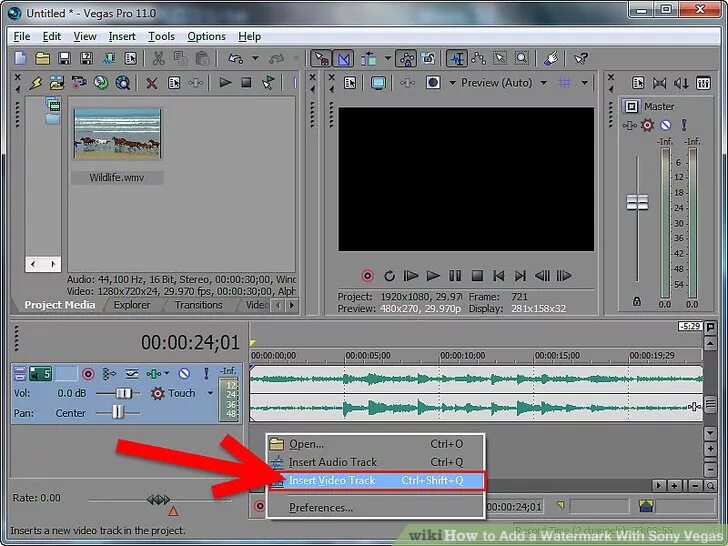
Task: Click Stop in the Video Preview transport
Action: (477, 276)
